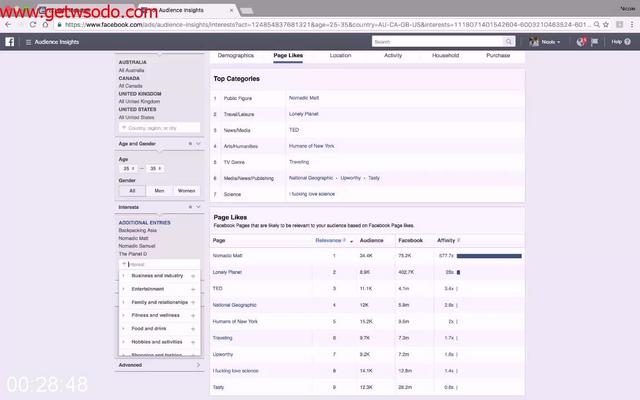
Task: Click the Facebook logo icon
Action: [x=9, y=42]
